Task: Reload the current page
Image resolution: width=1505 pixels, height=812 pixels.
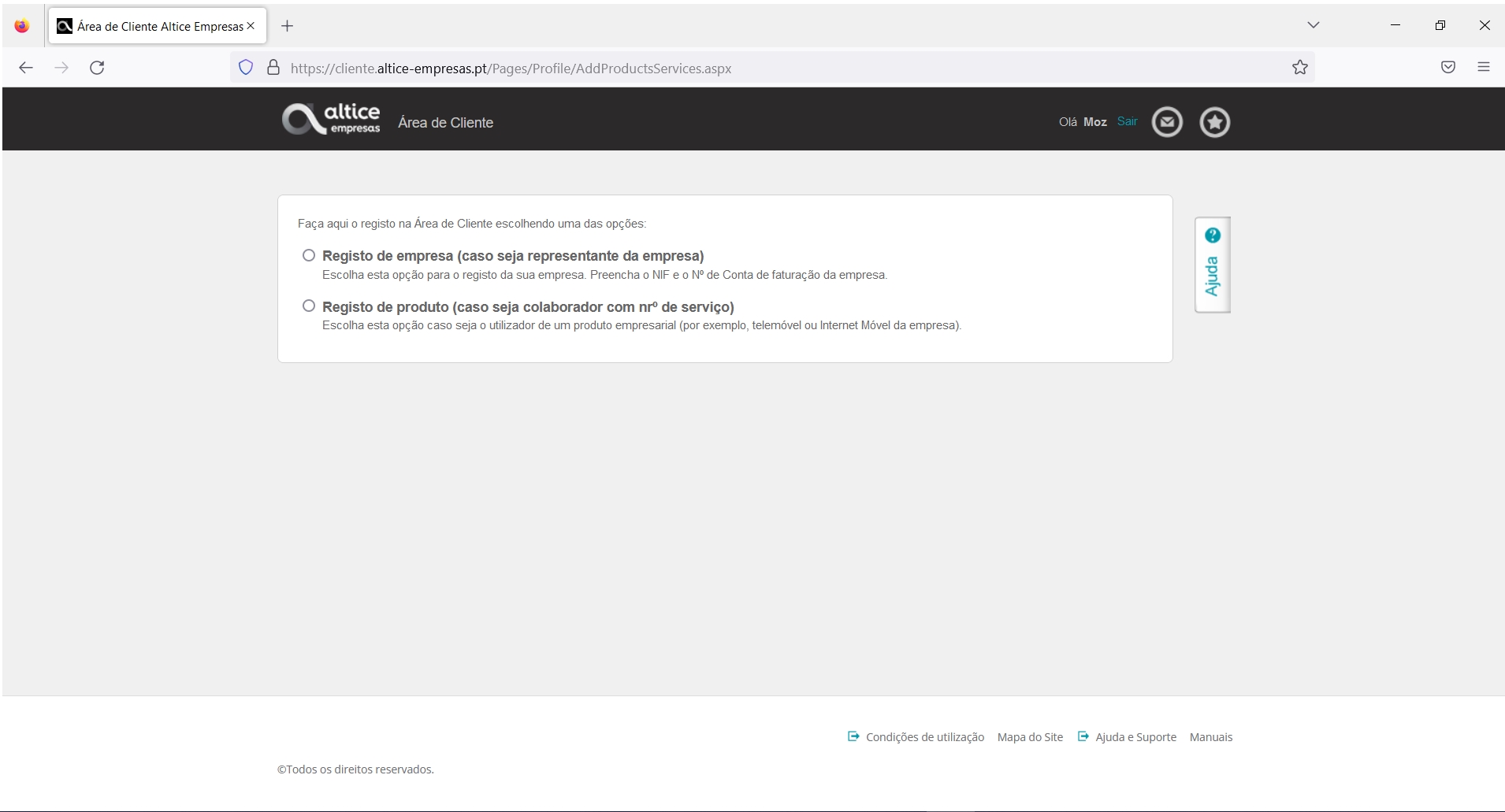Action: pyautogui.click(x=97, y=68)
